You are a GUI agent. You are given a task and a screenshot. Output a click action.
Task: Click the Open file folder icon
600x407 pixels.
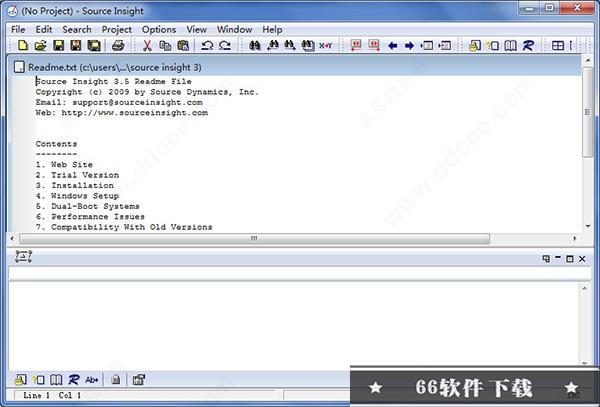40,46
